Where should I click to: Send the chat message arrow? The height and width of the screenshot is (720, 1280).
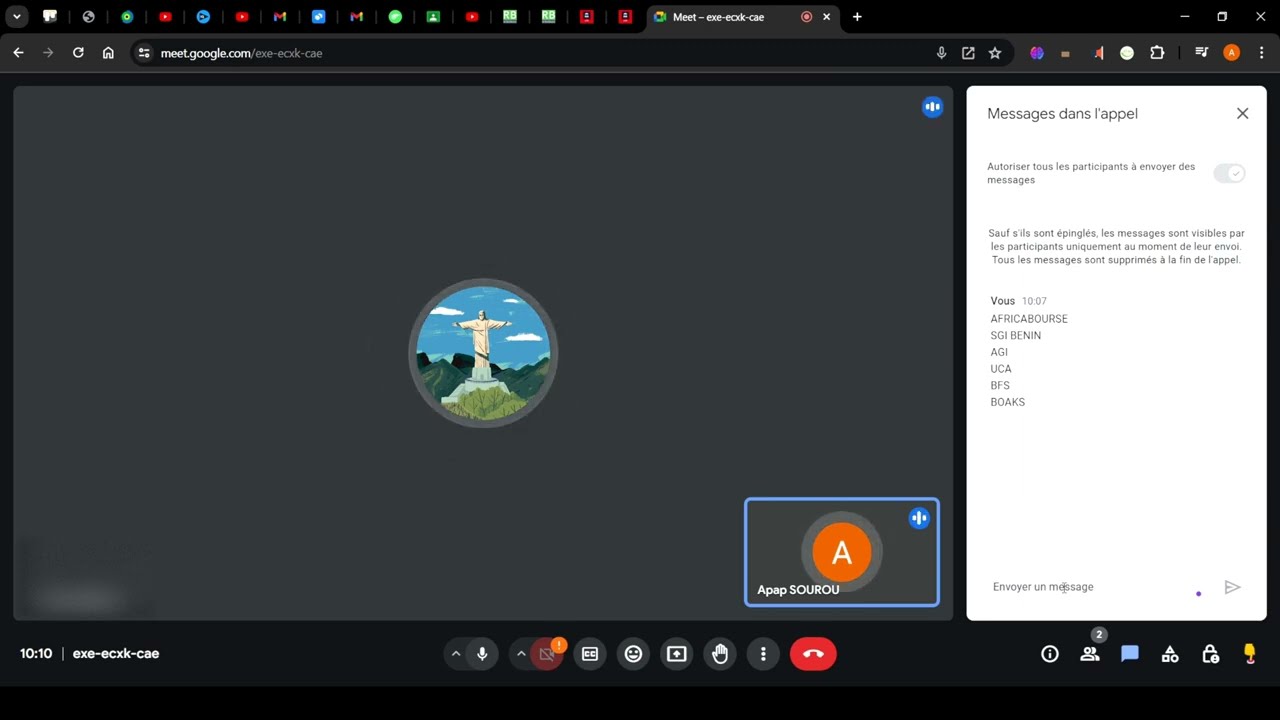point(1233,587)
